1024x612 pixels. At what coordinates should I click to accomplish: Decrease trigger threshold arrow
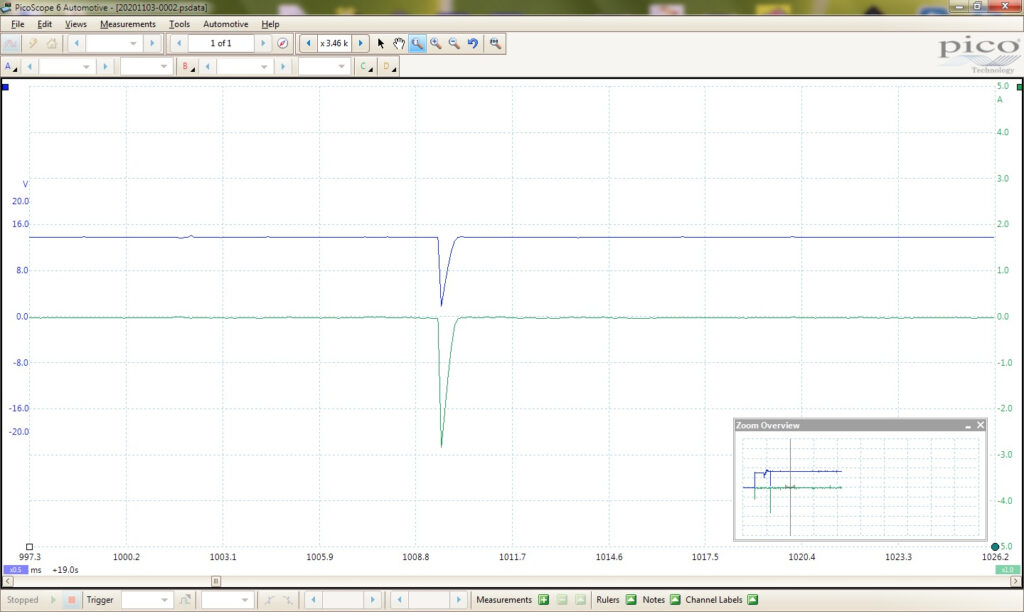[x=313, y=600]
